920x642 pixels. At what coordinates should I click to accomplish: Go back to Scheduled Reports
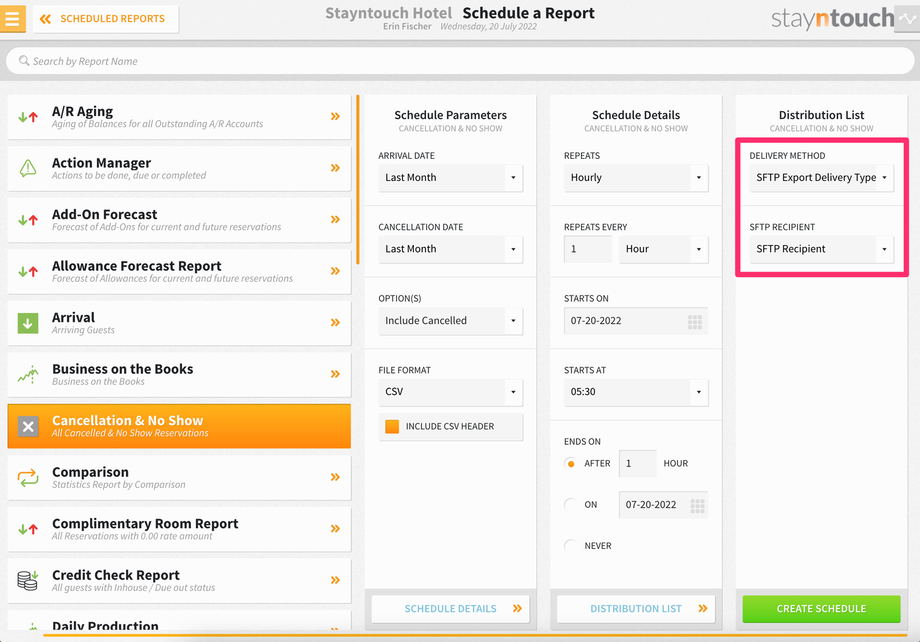(x=106, y=19)
